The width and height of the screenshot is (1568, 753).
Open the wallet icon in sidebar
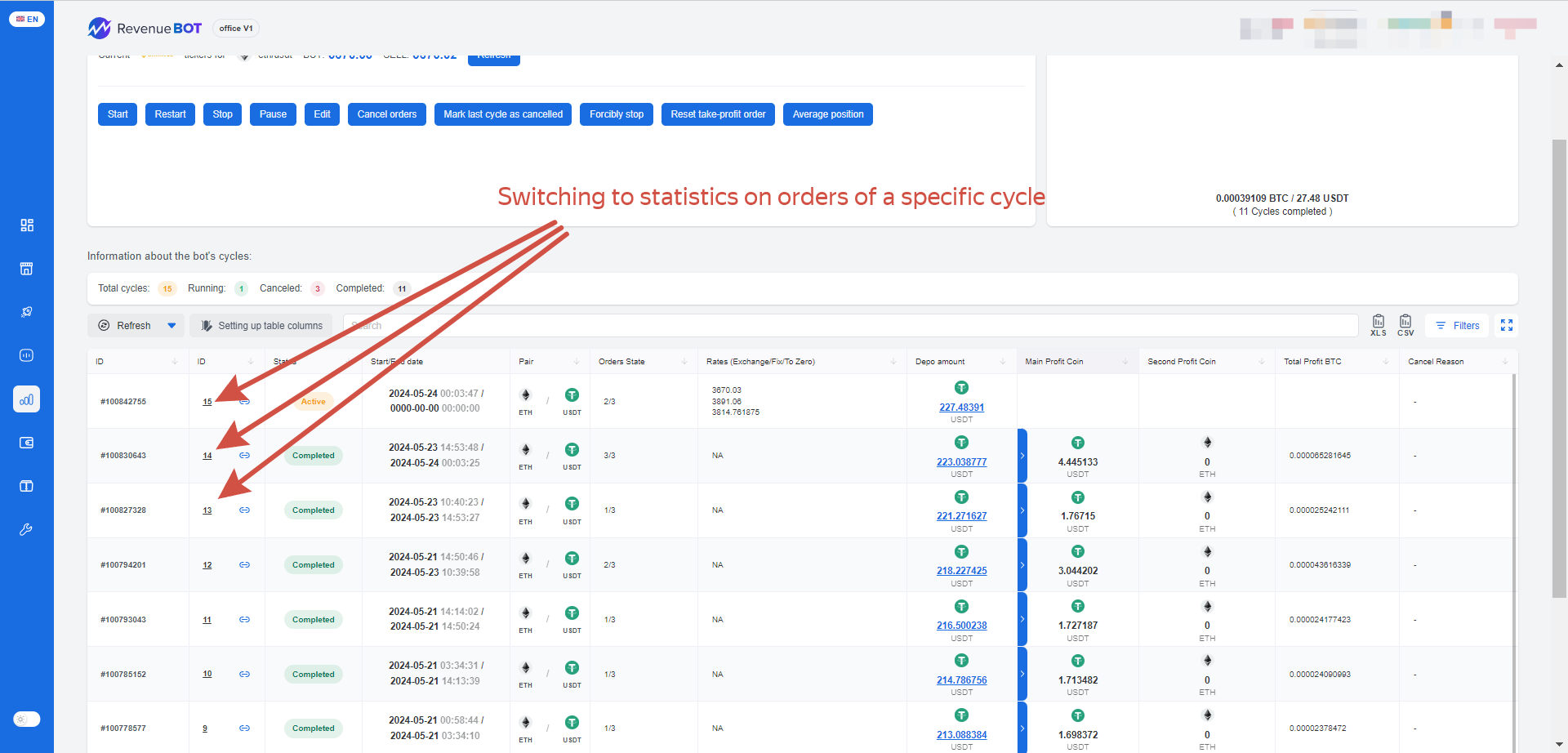click(x=27, y=443)
